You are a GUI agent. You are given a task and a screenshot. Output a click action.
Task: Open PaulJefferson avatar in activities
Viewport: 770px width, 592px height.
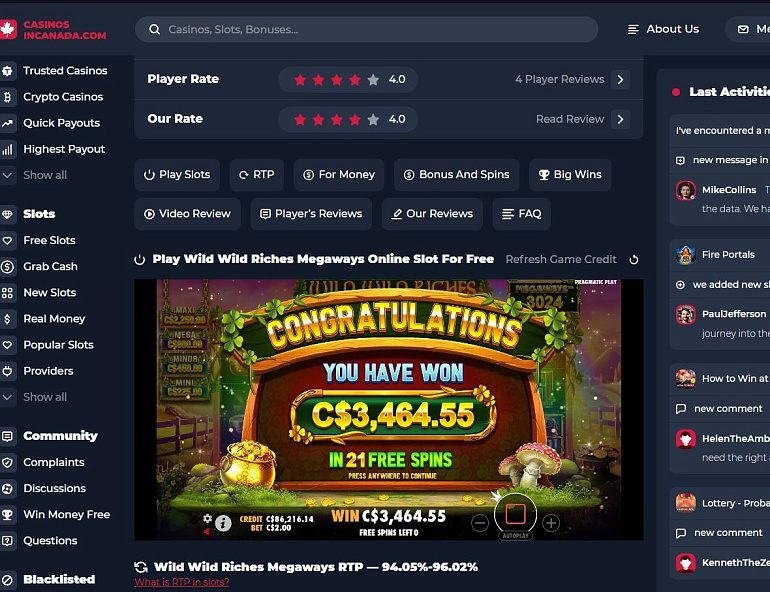[x=686, y=315]
